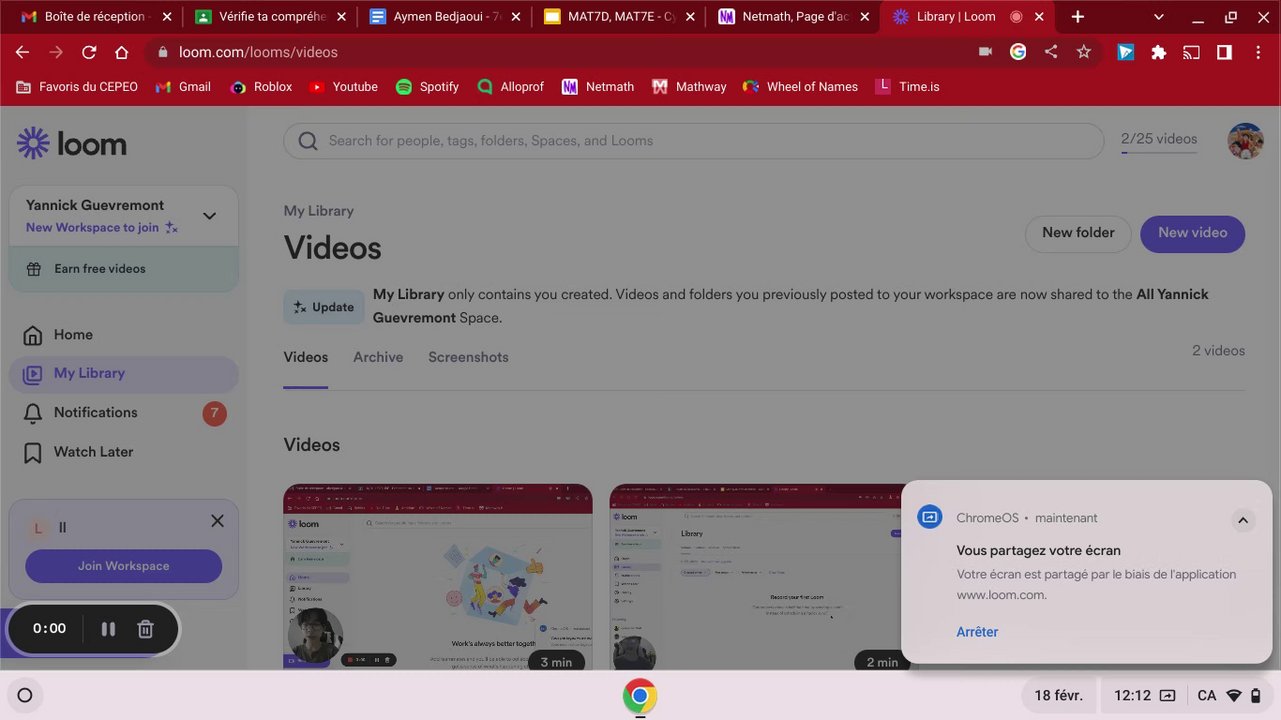Open Notifications in the sidebar
The image size is (1281, 720).
point(124,413)
